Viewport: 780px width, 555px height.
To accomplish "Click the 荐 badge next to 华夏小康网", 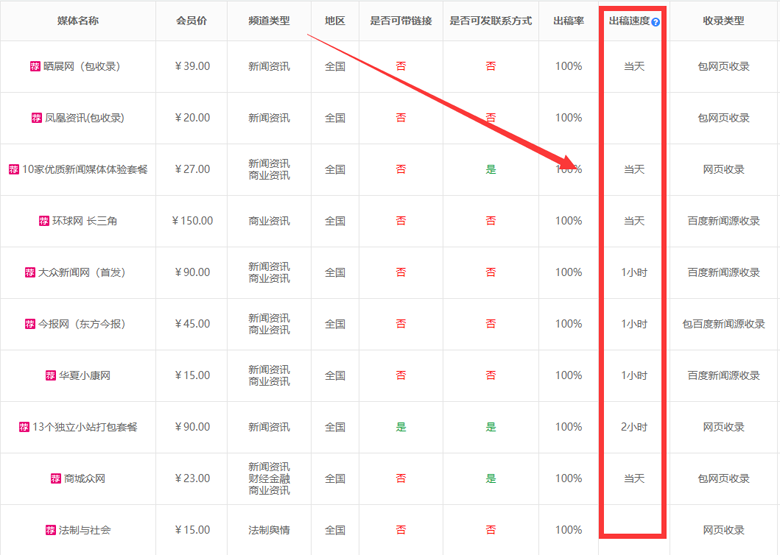I will click(50, 376).
